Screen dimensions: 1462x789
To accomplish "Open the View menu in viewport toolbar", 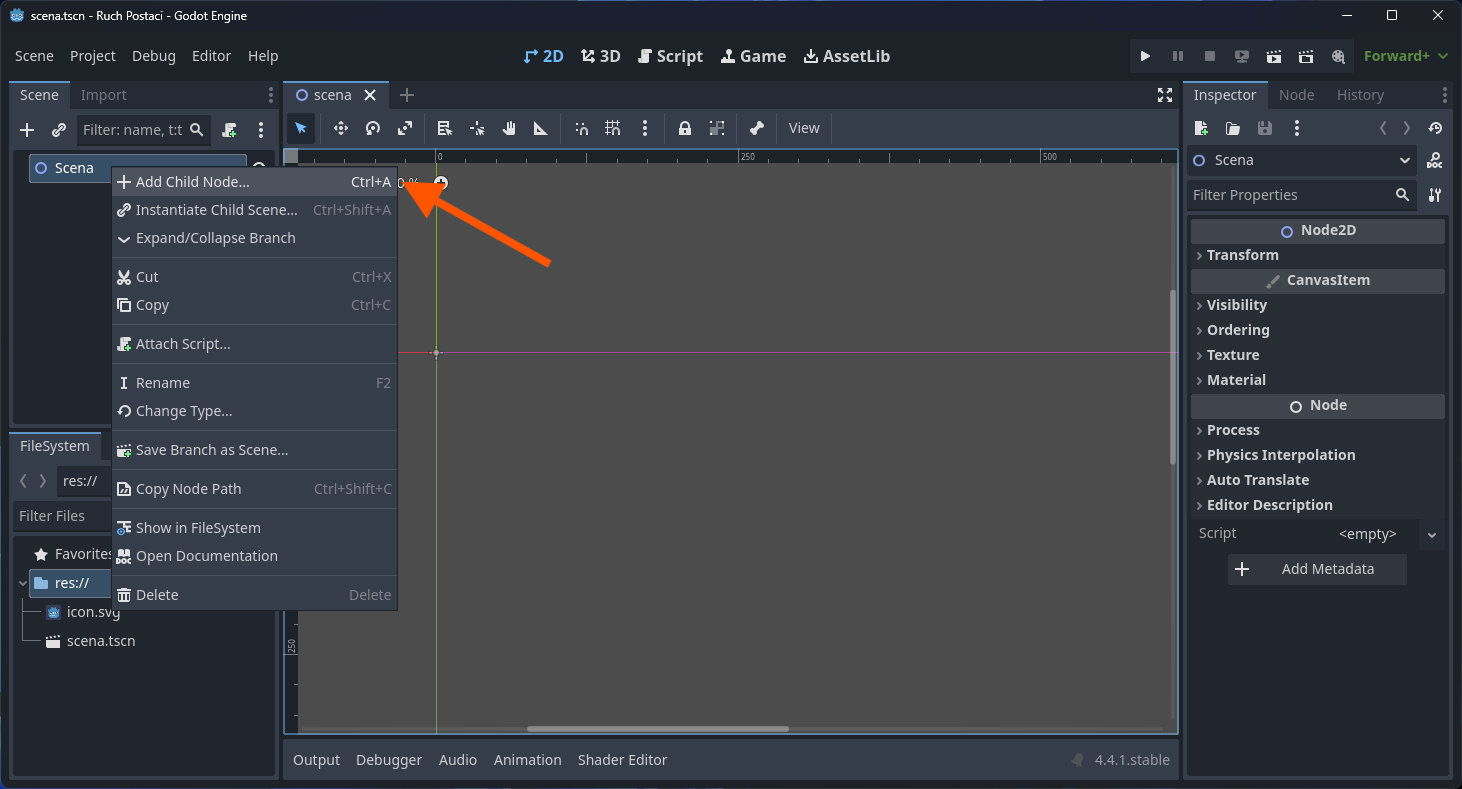I will point(804,128).
